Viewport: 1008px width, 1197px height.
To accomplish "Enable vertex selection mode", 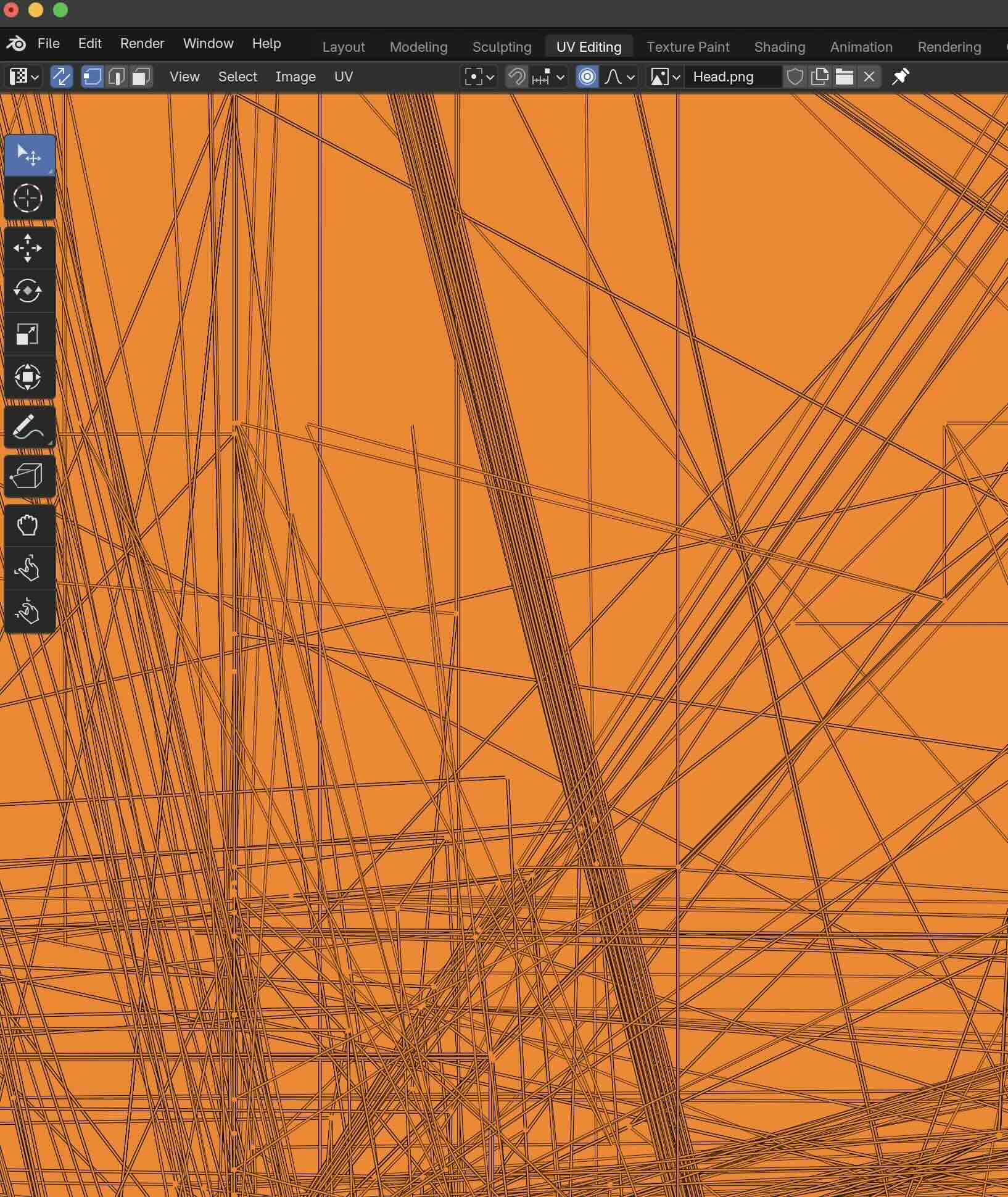I will point(93,77).
